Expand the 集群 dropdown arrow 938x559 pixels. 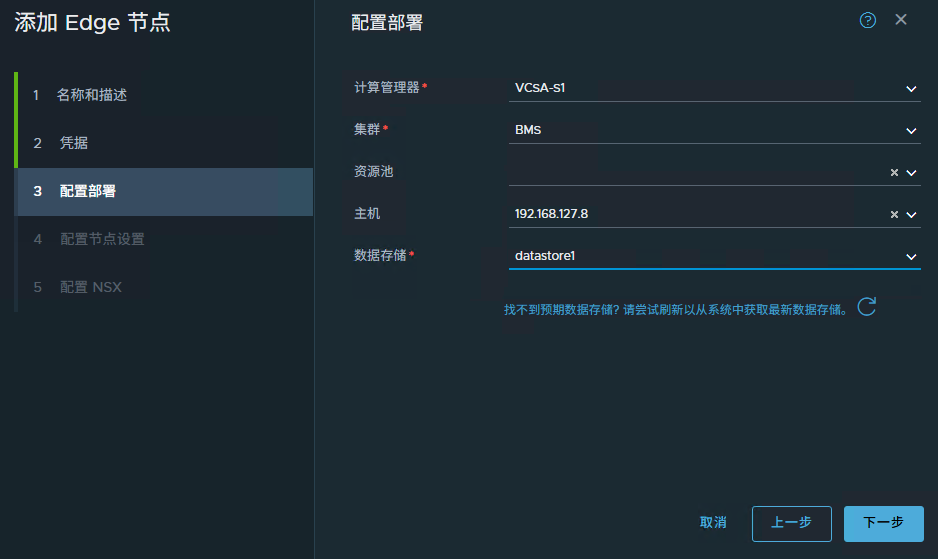pyautogui.click(x=911, y=131)
